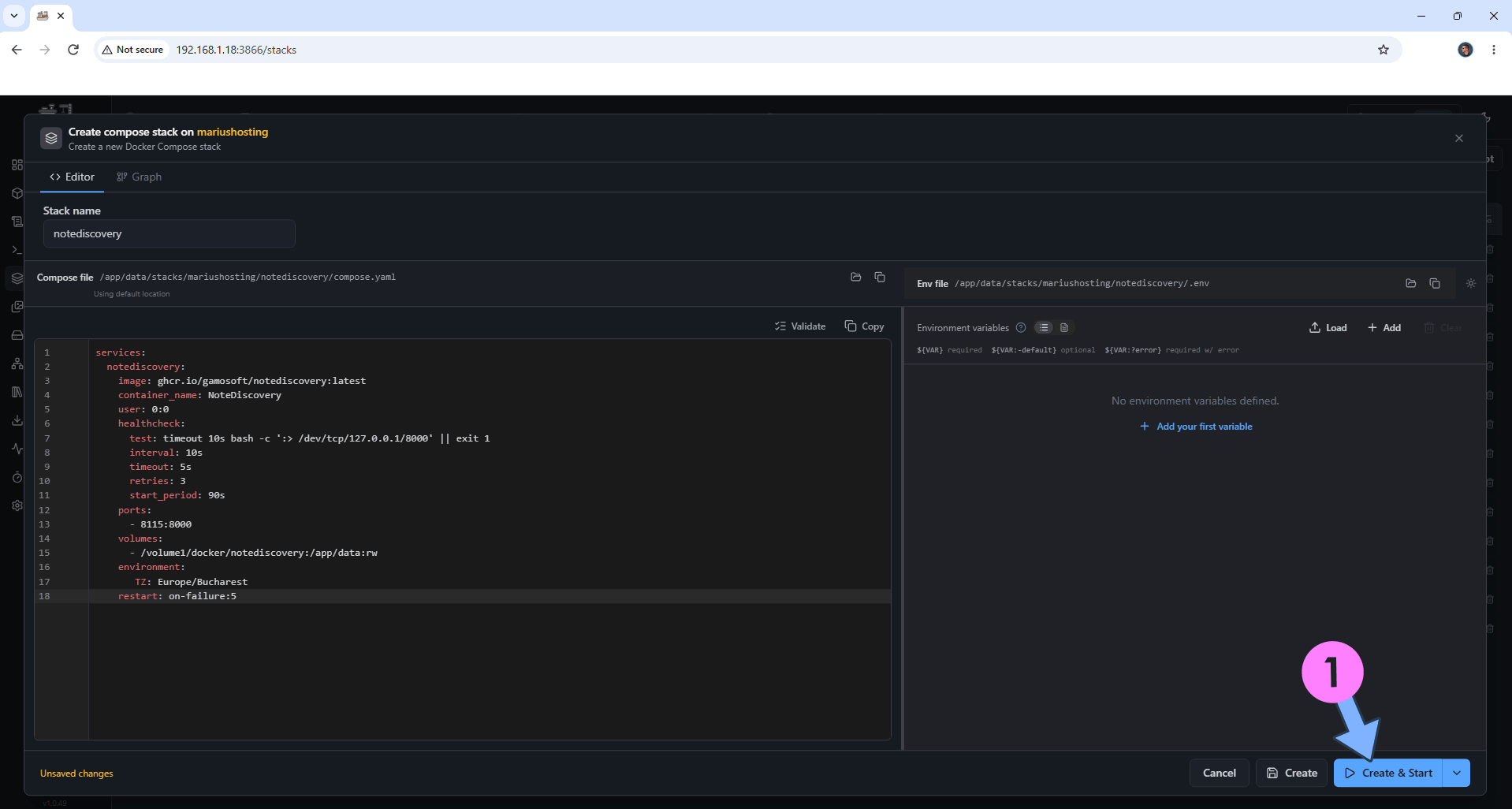Click the Stack name input field
Viewport: 1512px width, 809px height.
(169, 233)
